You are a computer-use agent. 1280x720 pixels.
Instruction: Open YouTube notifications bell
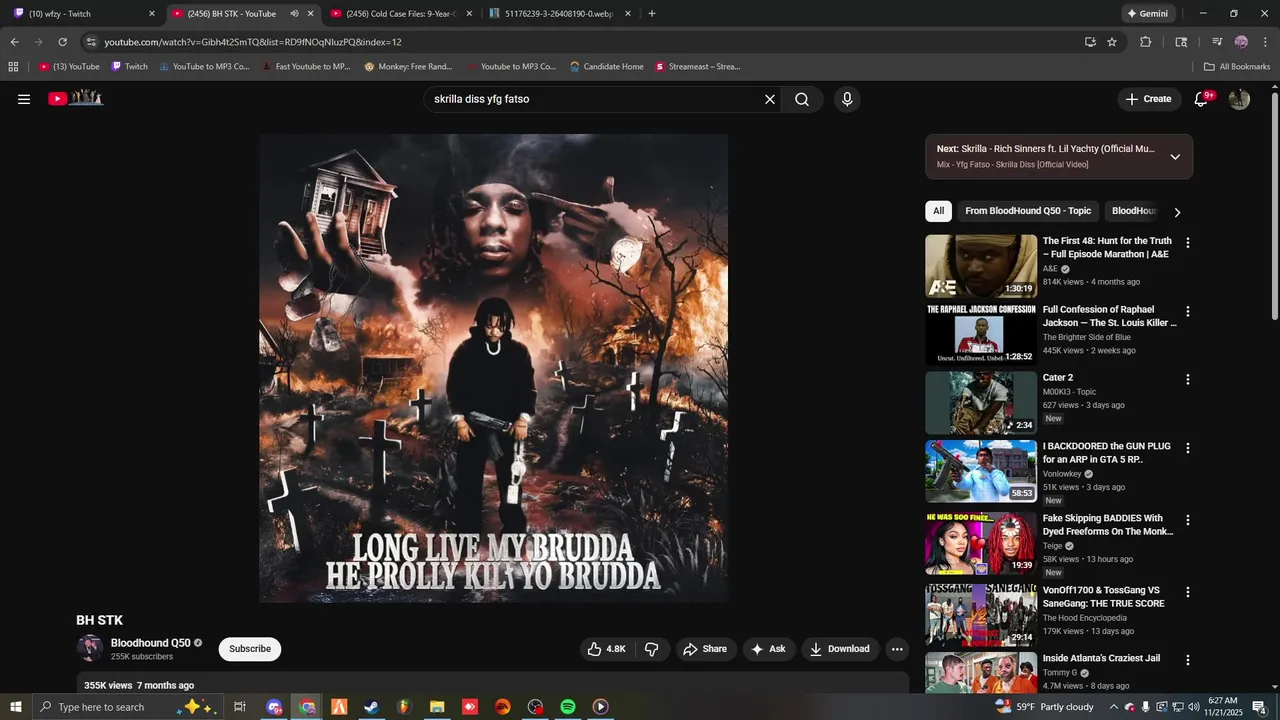pyautogui.click(x=1202, y=99)
